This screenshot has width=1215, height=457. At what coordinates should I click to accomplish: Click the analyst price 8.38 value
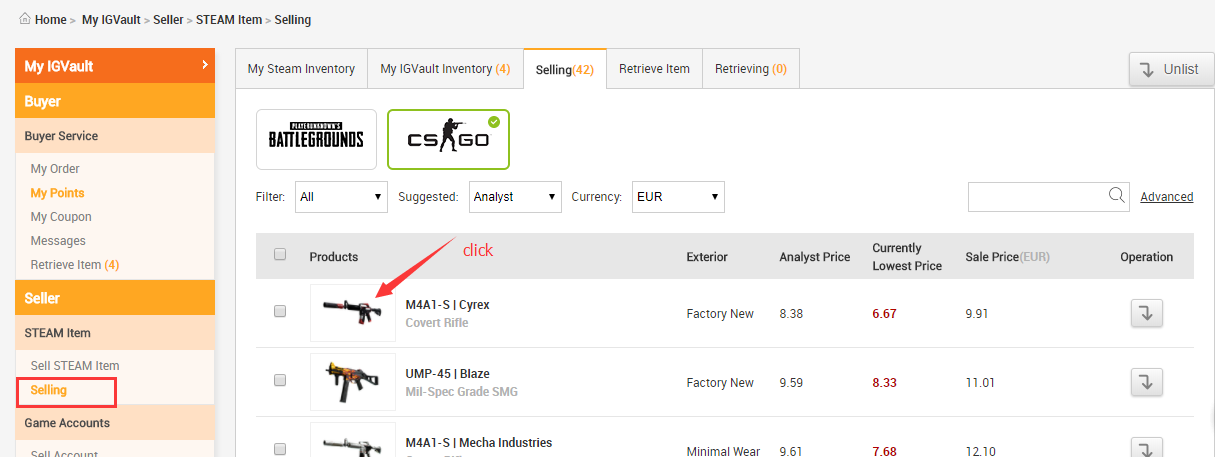click(792, 314)
